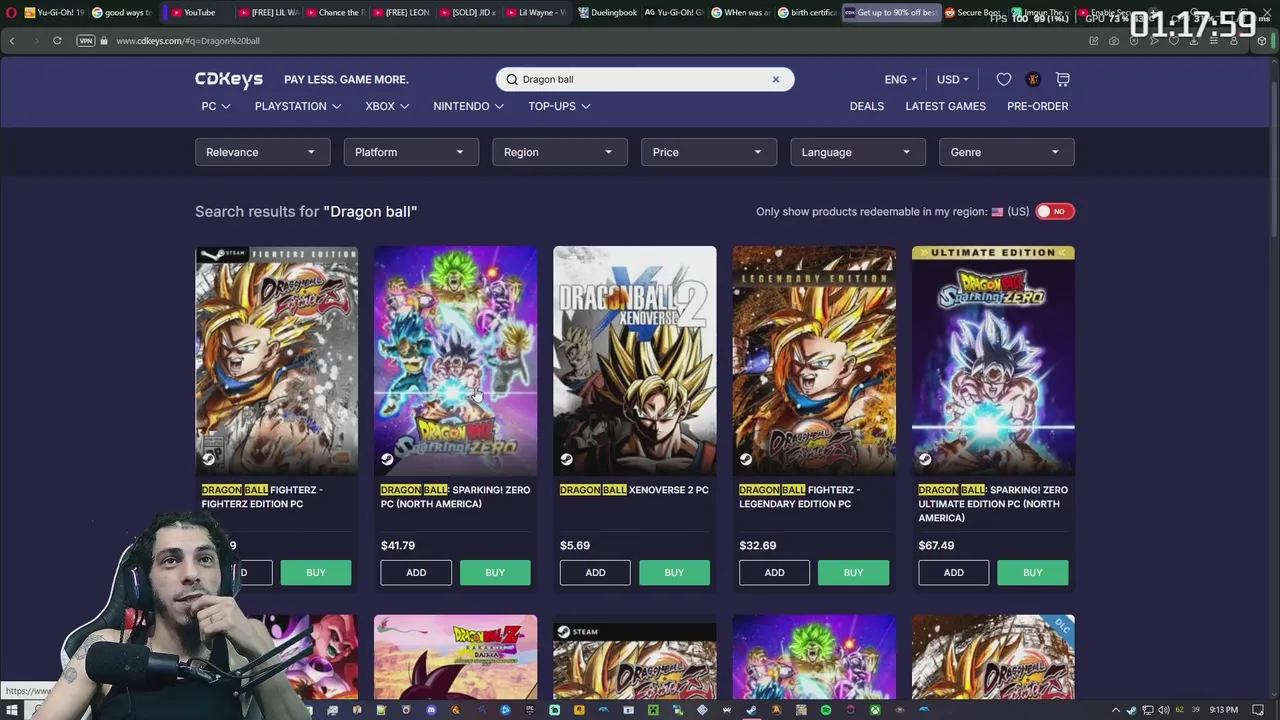The height and width of the screenshot is (720, 1280).
Task: Buy Dragon Ball Xenoverse 2 PC
Action: [674, 572]
